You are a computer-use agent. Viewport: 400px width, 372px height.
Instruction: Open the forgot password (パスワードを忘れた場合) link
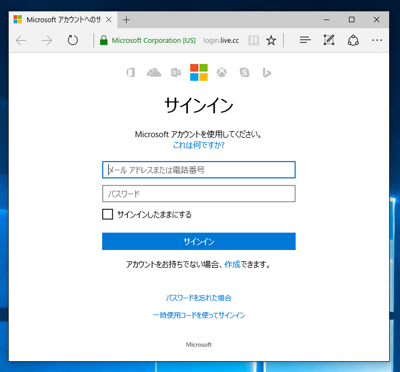point(199,298)
